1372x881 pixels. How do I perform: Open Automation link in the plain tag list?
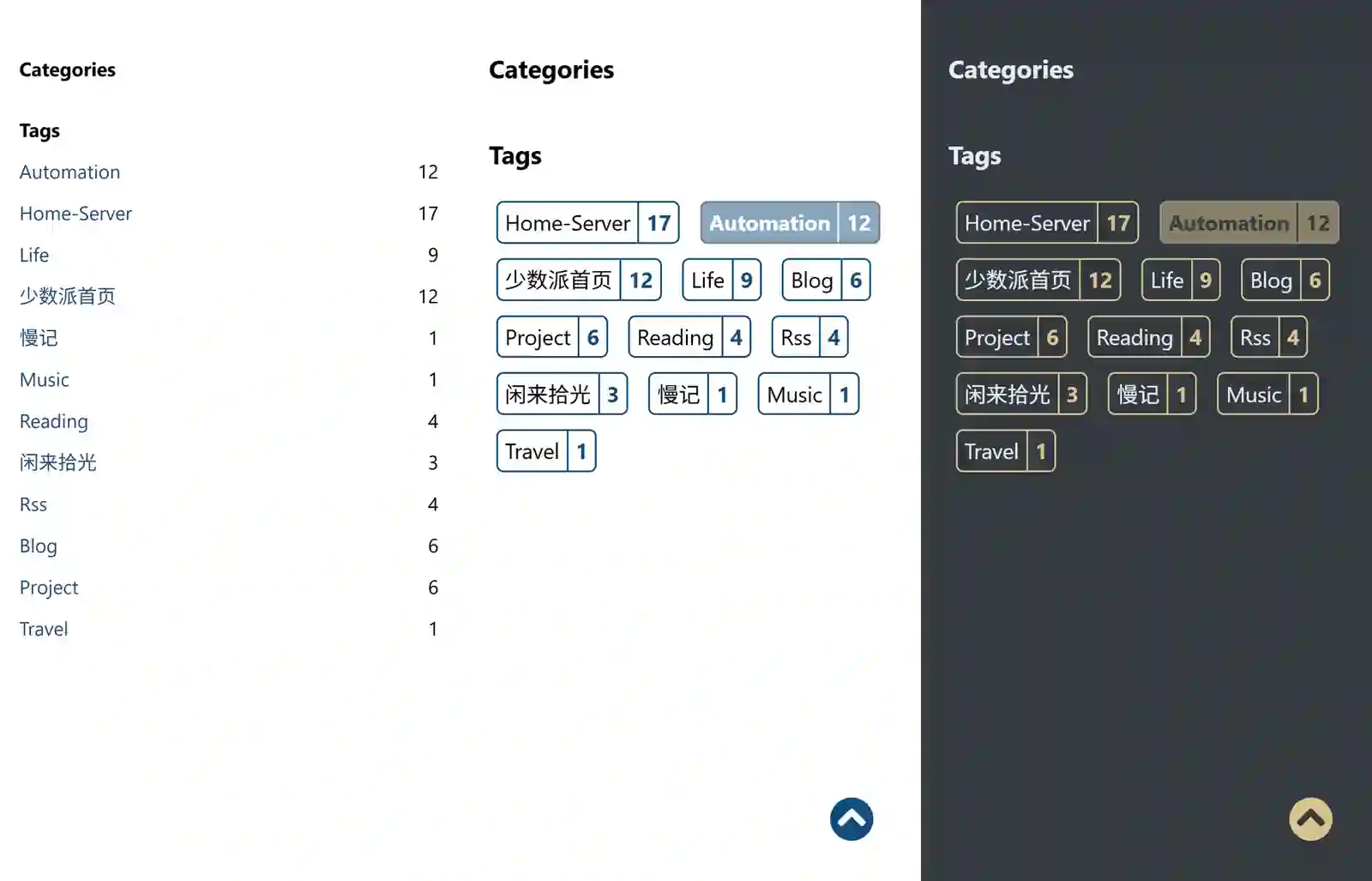(69, 172)
